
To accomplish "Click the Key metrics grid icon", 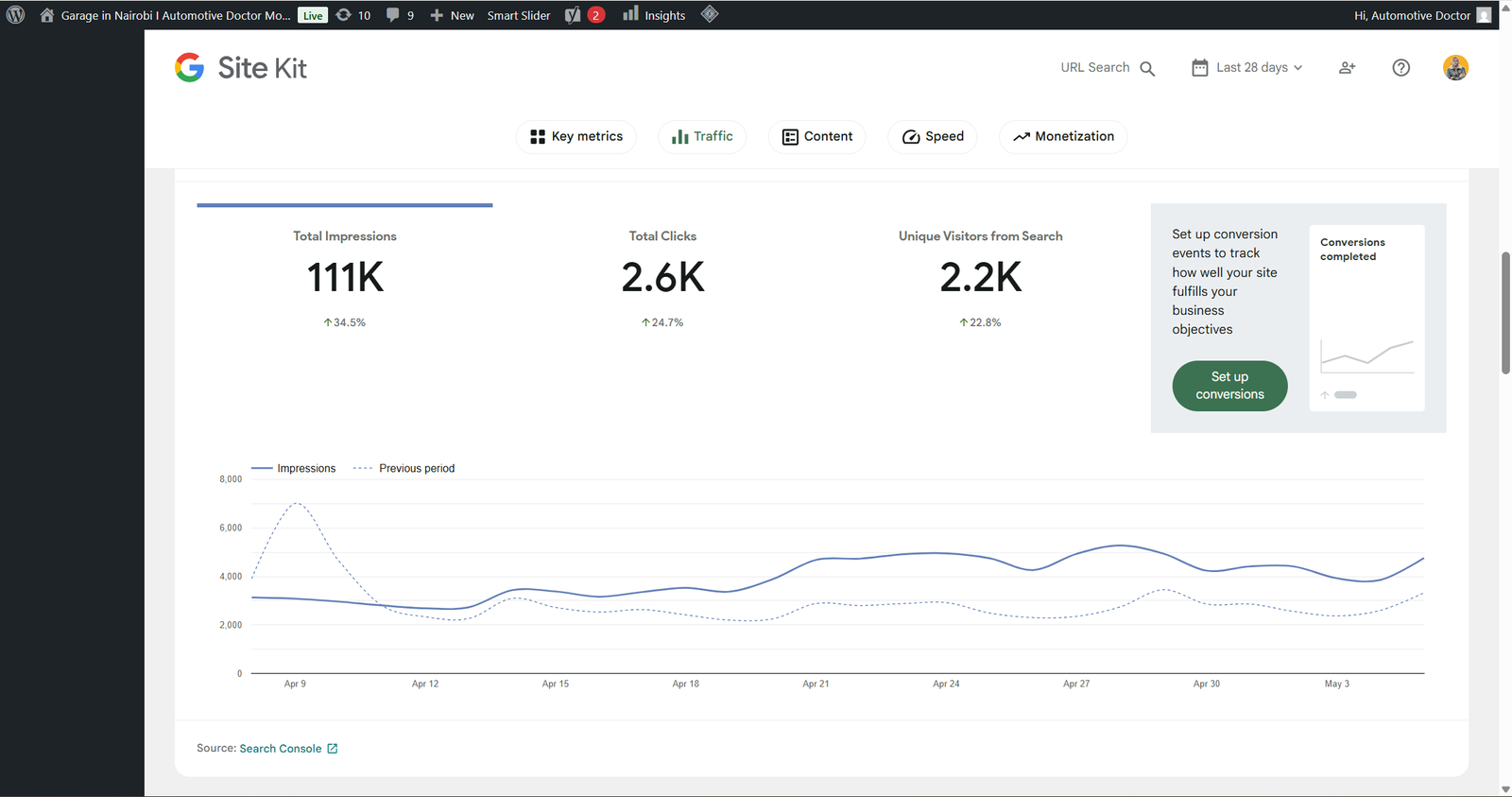I will (537, 136).
